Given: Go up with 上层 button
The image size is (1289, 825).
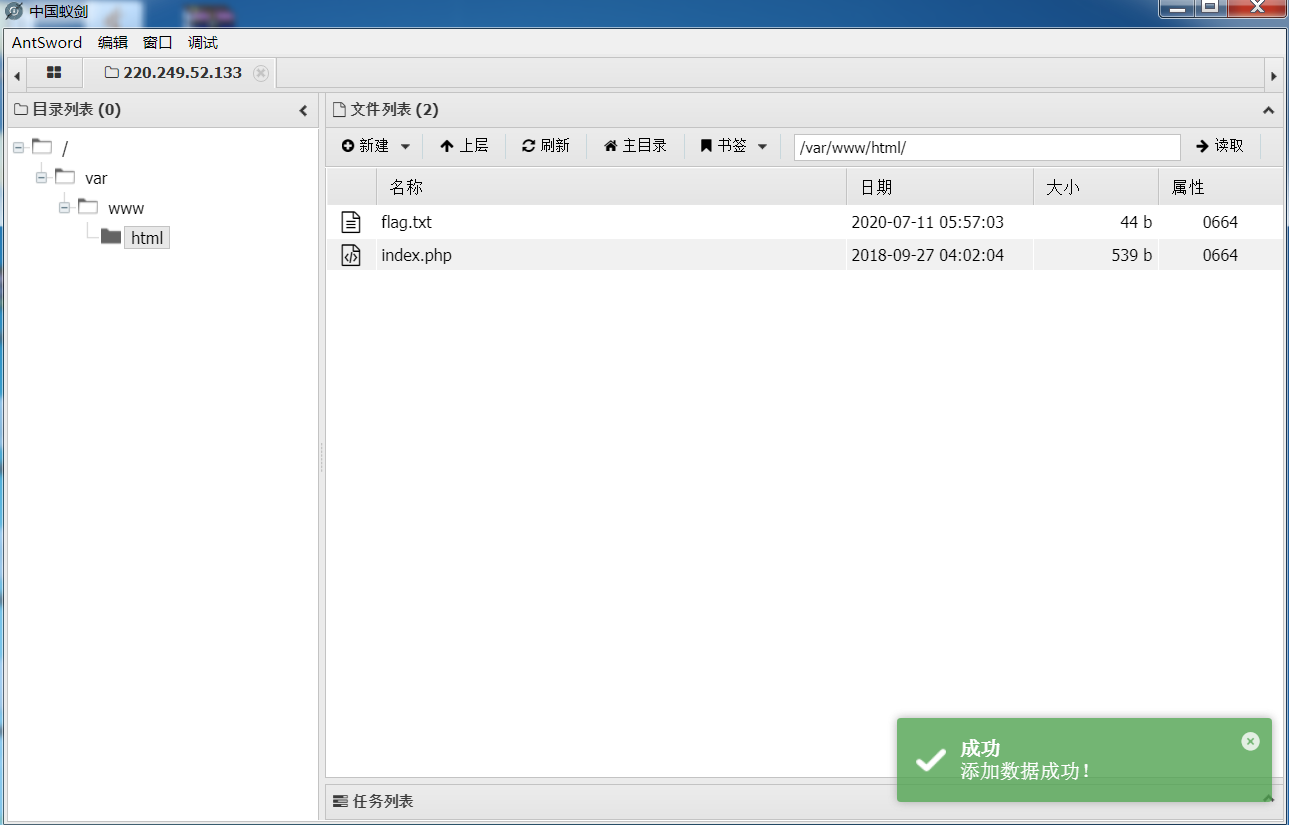Looking at the screenshot, I should [x=464, y=146].
